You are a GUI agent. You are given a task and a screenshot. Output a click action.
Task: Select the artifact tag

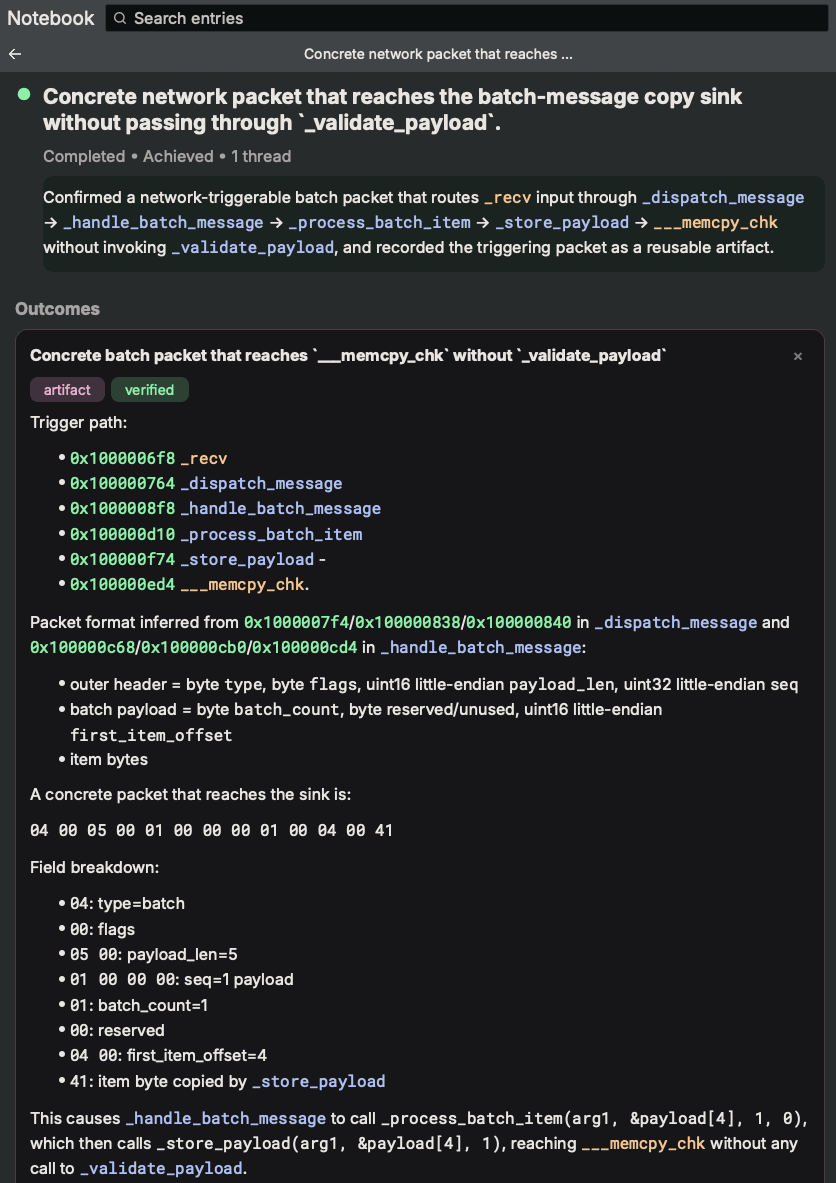point(67,390)
